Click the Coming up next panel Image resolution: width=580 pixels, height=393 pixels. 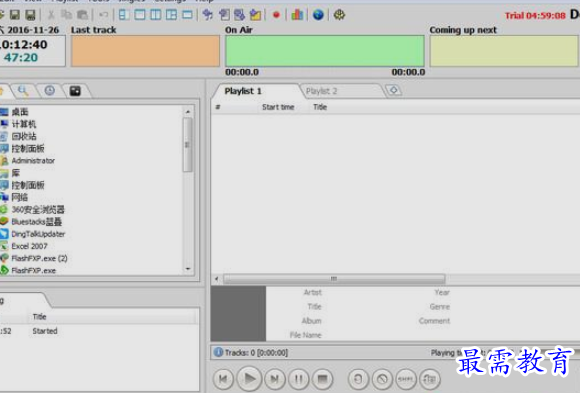pyautogui.click(x=504, y=51)
